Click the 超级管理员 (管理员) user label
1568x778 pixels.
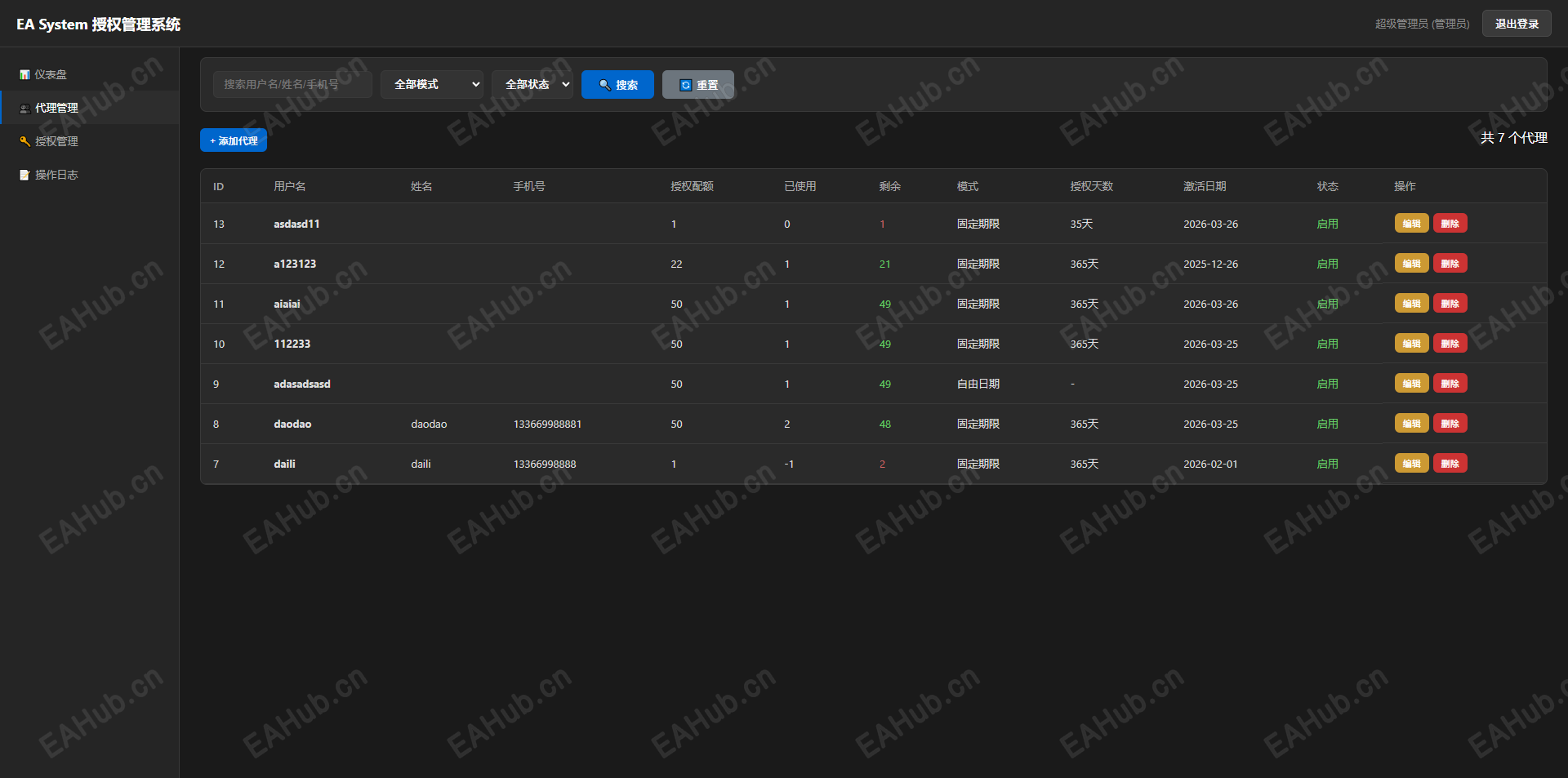coord(1422,24)
